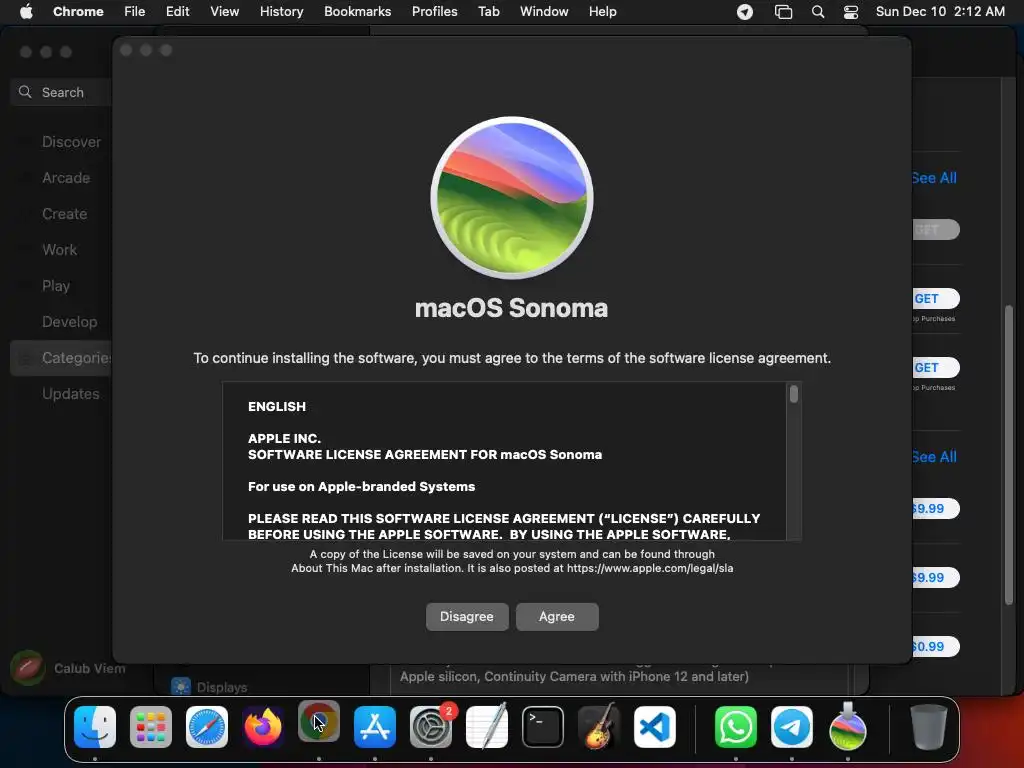Click the location services menu bar icon
The width and height of the screenshot is (1024, 768).
744,12
